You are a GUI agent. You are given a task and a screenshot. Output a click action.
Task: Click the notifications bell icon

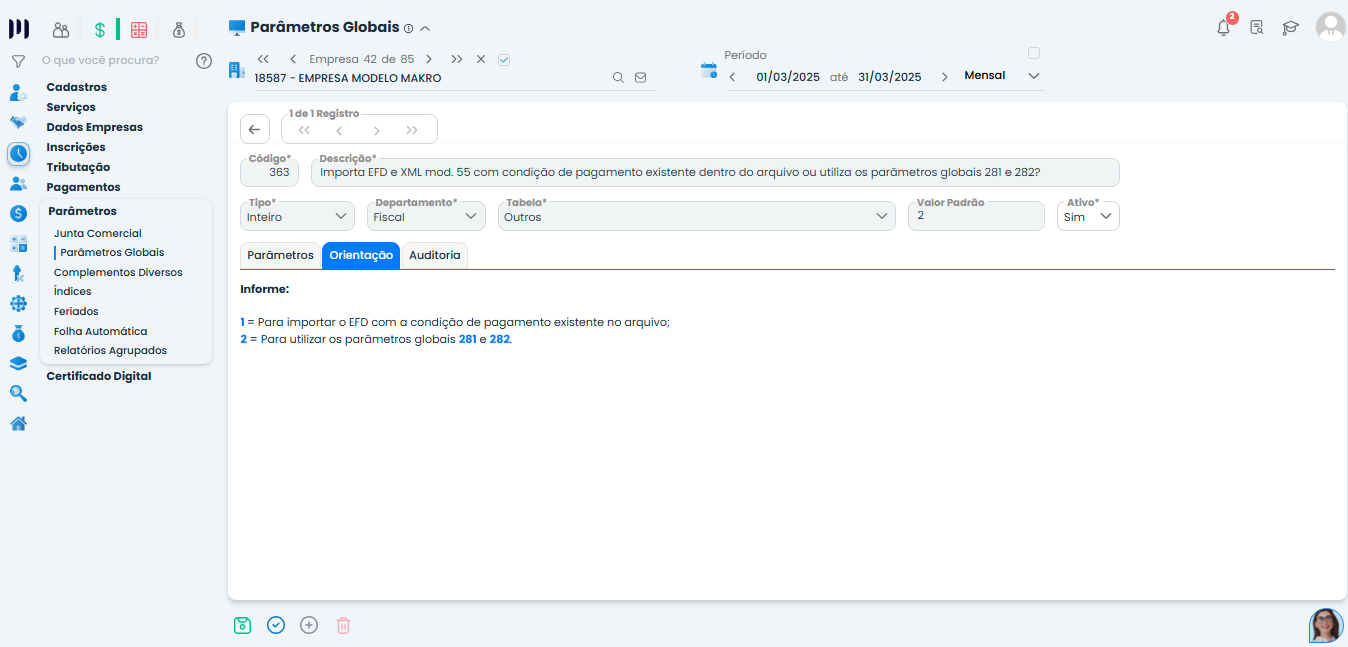click(x=1223, y=28)
